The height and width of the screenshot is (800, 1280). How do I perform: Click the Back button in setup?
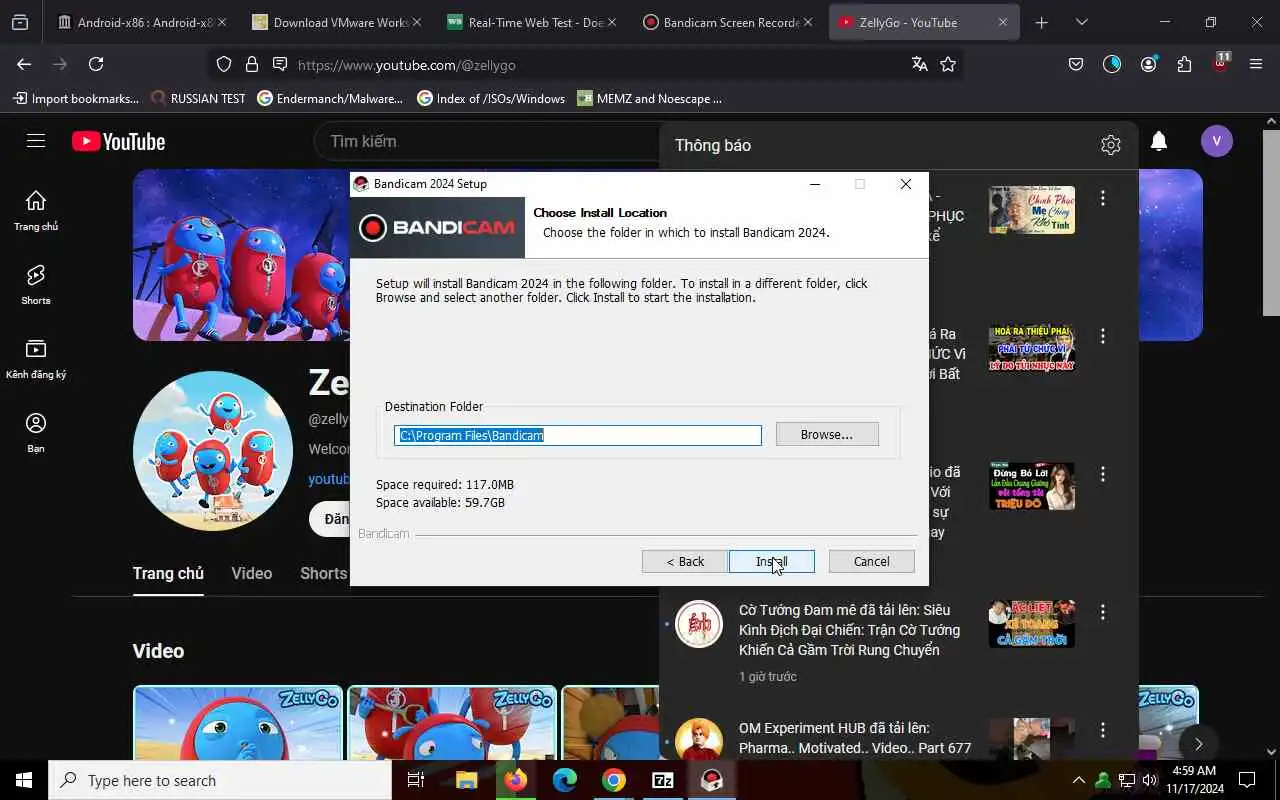[685, 561]
